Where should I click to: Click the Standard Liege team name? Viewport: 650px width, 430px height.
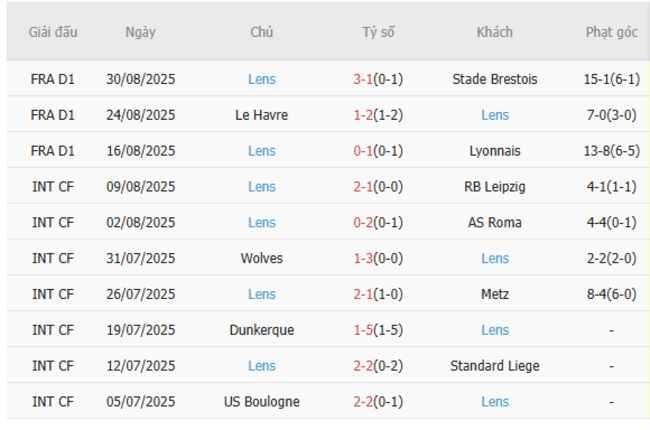(494, 366)
